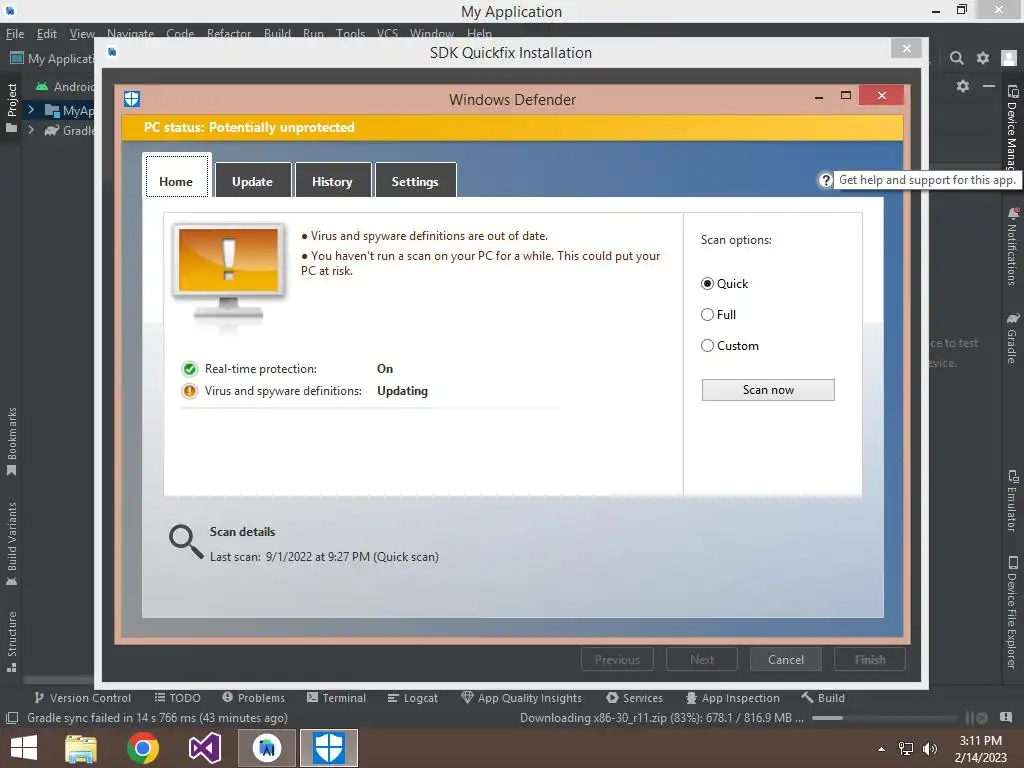1024x768 pixels.
Task: Open the TODO tool window
Action: (x=177, y=698)
